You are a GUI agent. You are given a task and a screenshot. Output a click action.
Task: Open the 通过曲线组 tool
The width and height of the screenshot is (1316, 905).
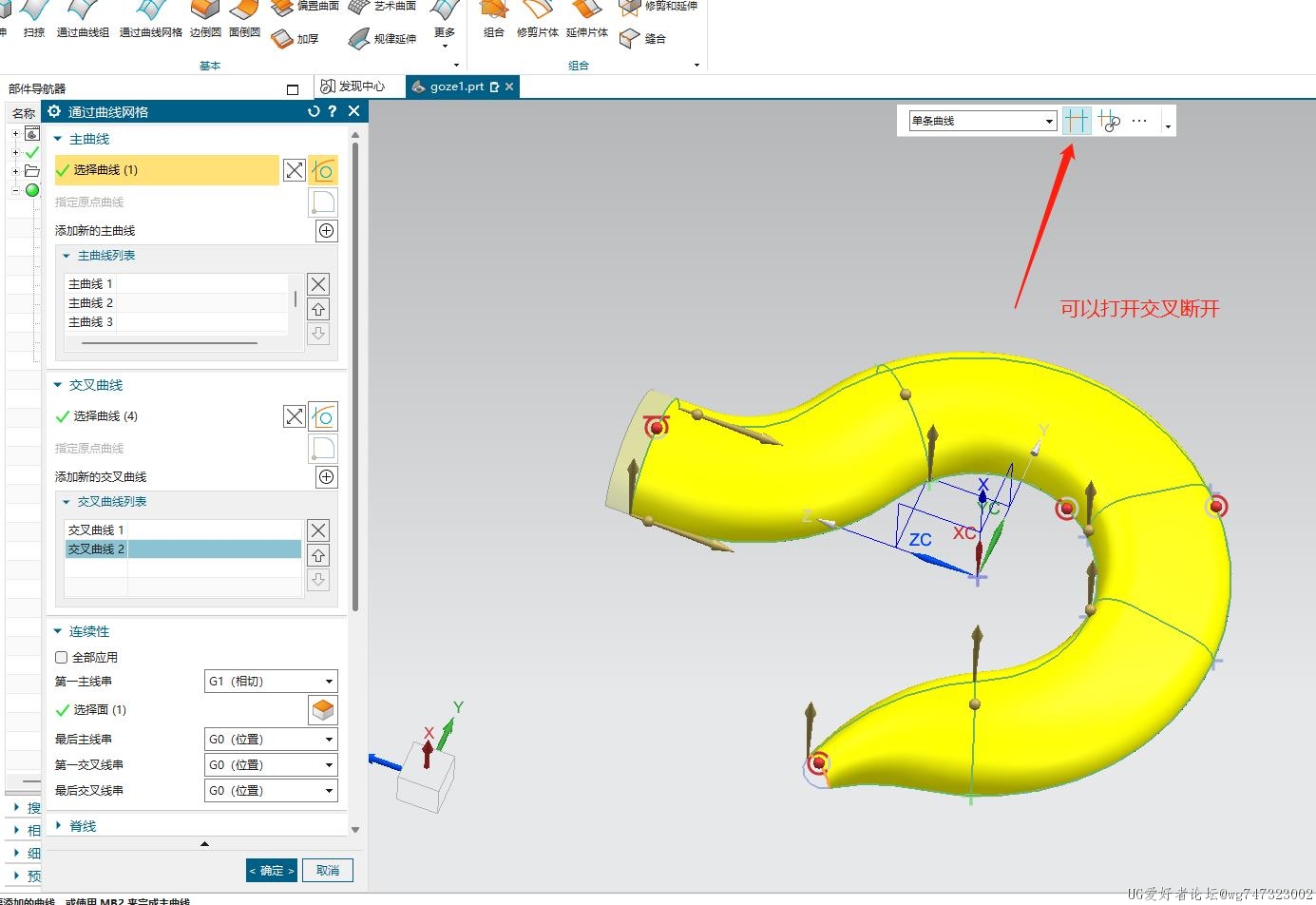pos(83,21)
